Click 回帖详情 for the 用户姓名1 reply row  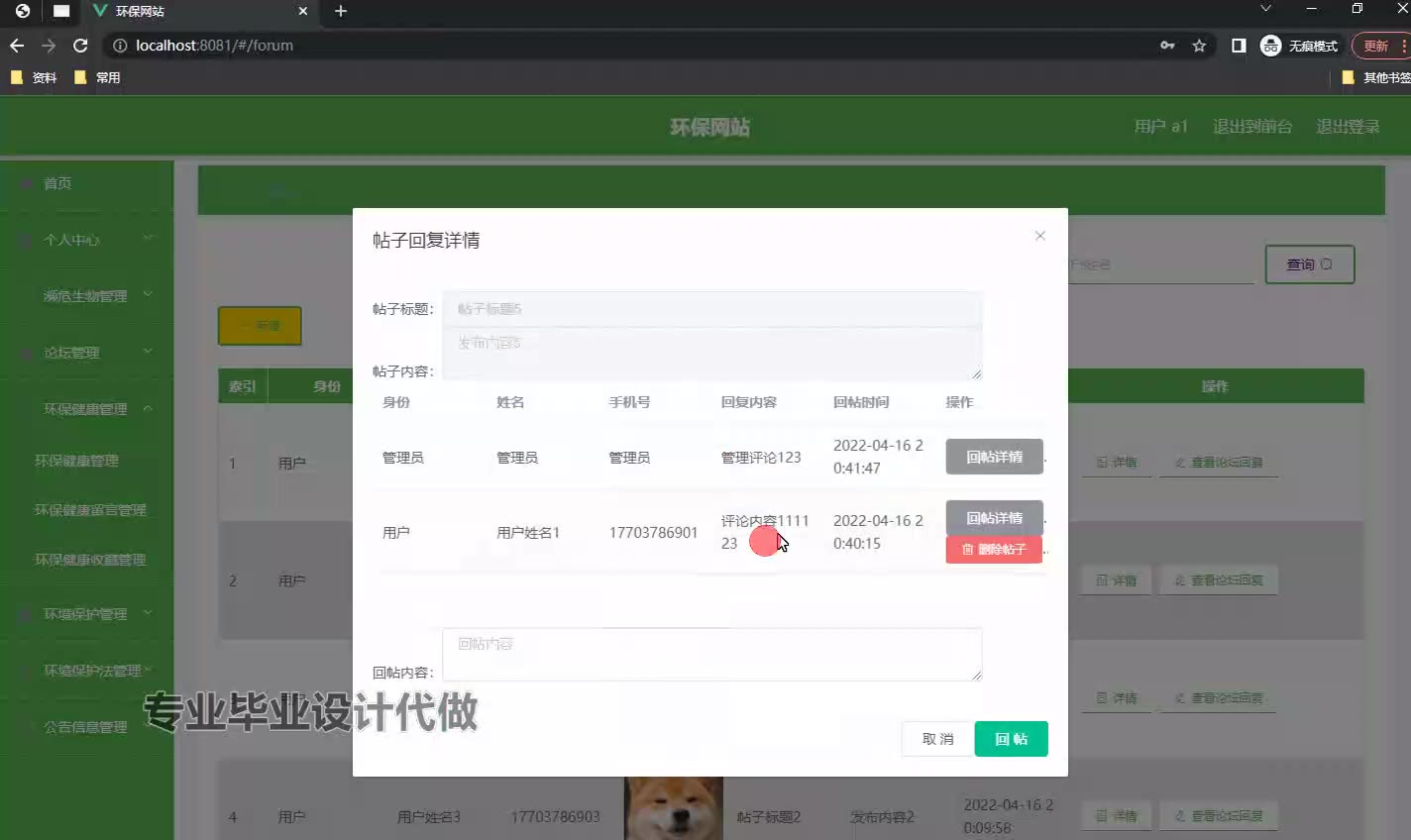point(994,518)
